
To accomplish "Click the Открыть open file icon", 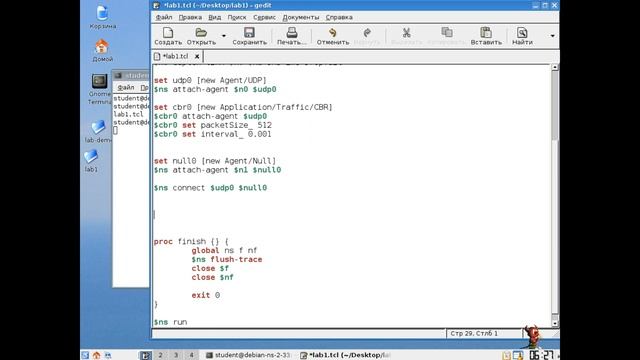I will point(201,33).
